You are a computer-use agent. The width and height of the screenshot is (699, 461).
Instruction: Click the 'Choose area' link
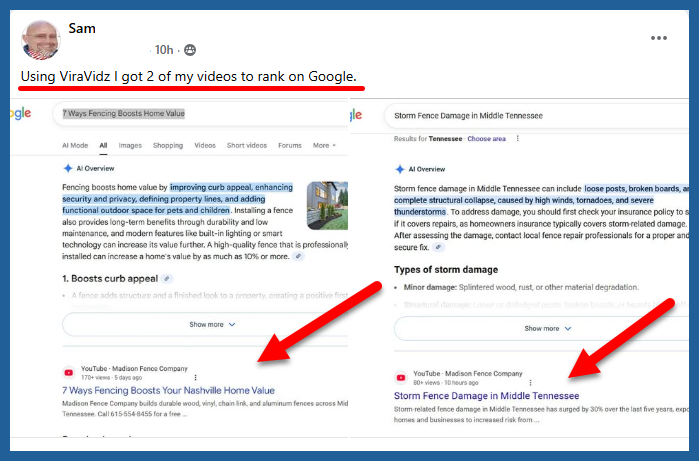click(486, 139)
